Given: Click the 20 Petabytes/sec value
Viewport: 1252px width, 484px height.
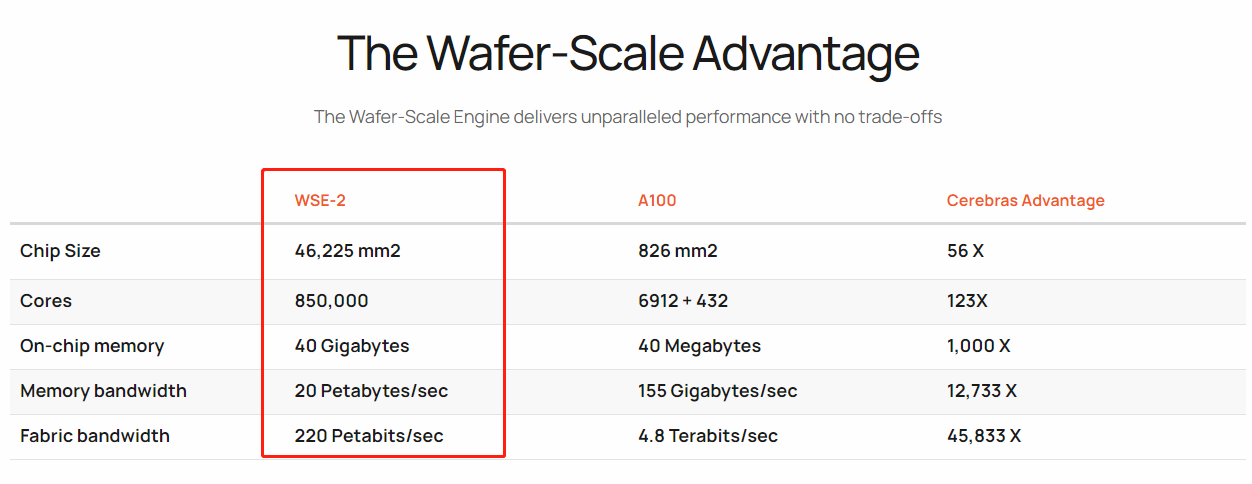Looking at the screenshot, I should pos(371,391).
